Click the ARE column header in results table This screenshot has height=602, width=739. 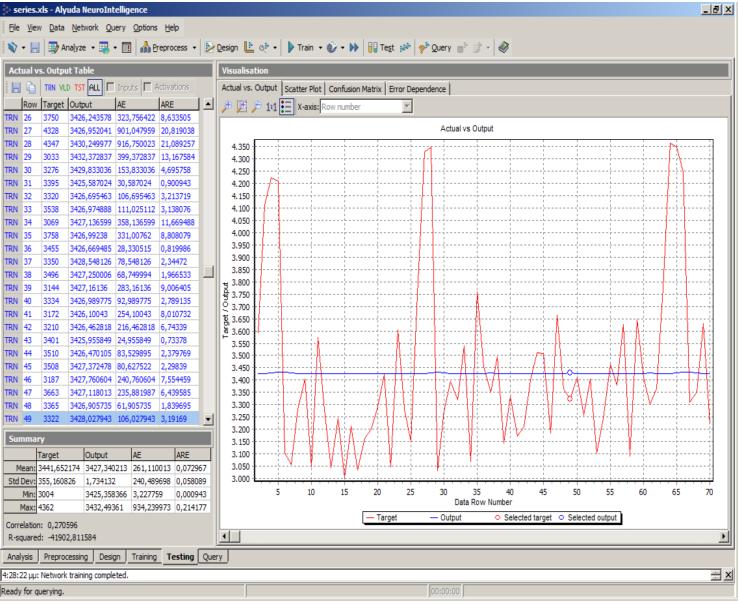coord(179,104)
